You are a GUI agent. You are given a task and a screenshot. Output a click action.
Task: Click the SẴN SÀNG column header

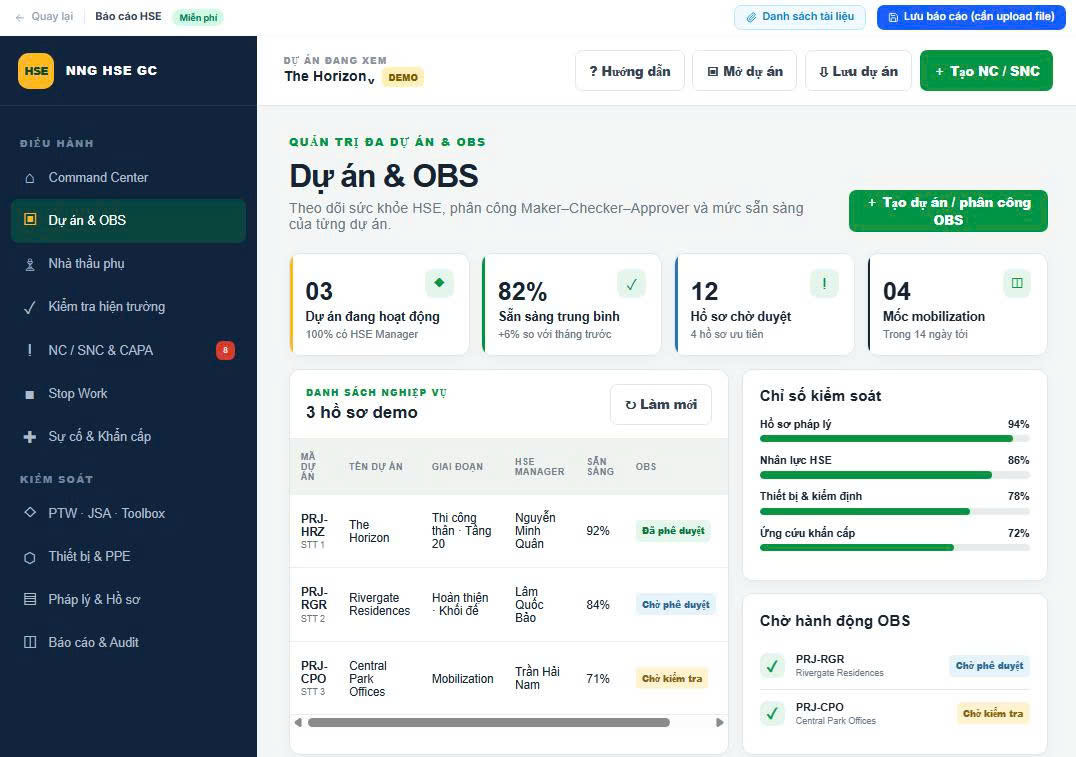click(600, 467)
